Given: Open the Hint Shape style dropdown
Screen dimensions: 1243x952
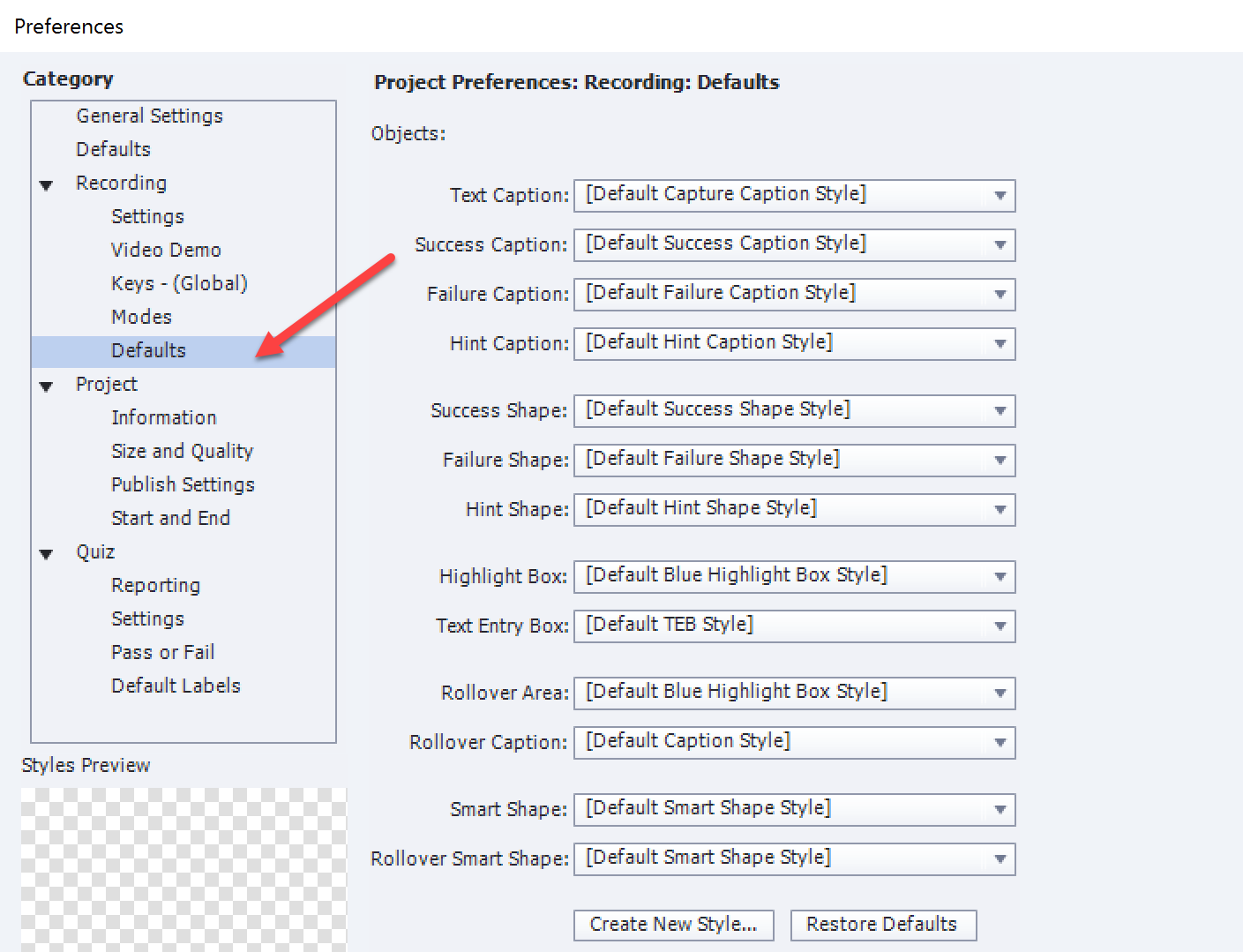Looking at the screenshot, I should tap(1000, 509).
